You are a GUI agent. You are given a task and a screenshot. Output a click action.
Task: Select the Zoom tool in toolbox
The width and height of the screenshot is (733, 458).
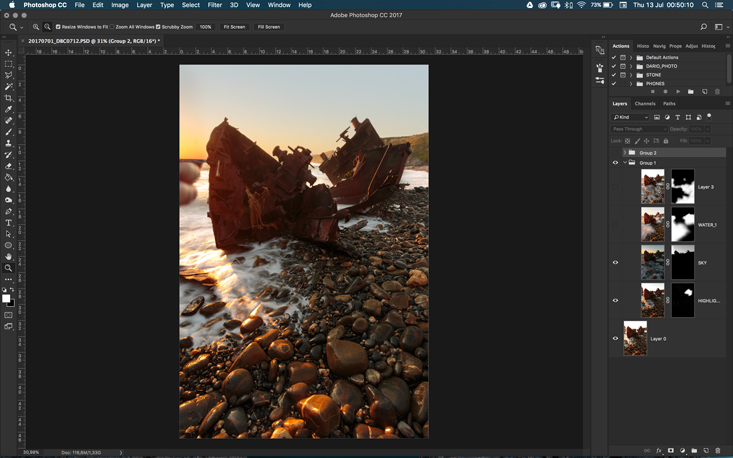point(8,268)
